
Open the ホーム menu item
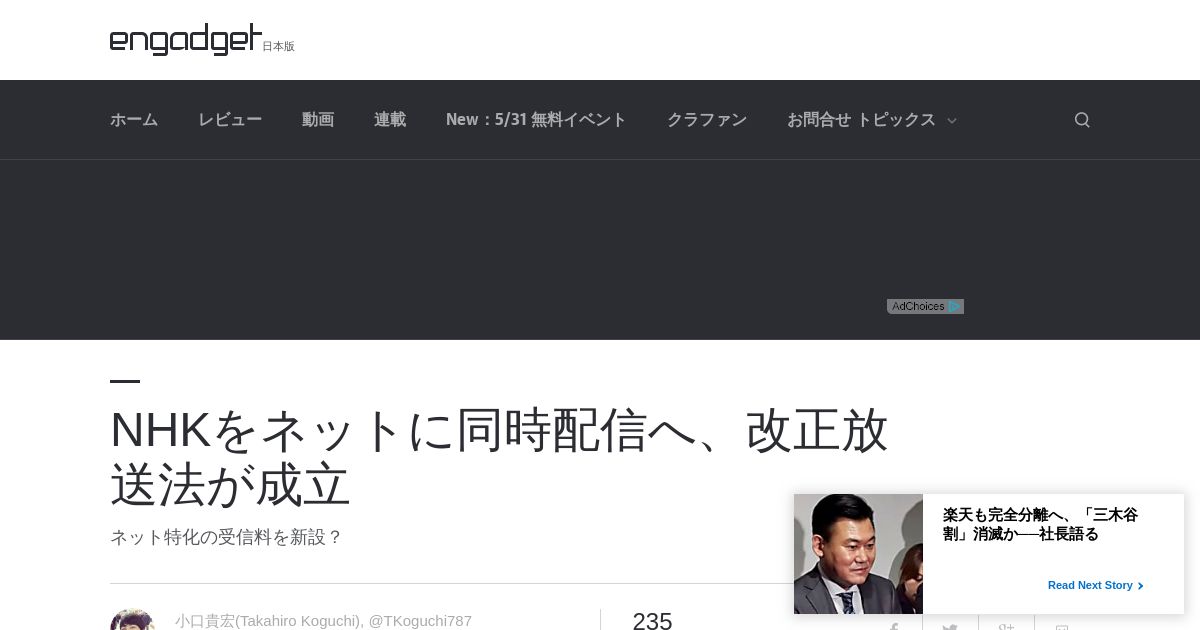tap(134, 120)
